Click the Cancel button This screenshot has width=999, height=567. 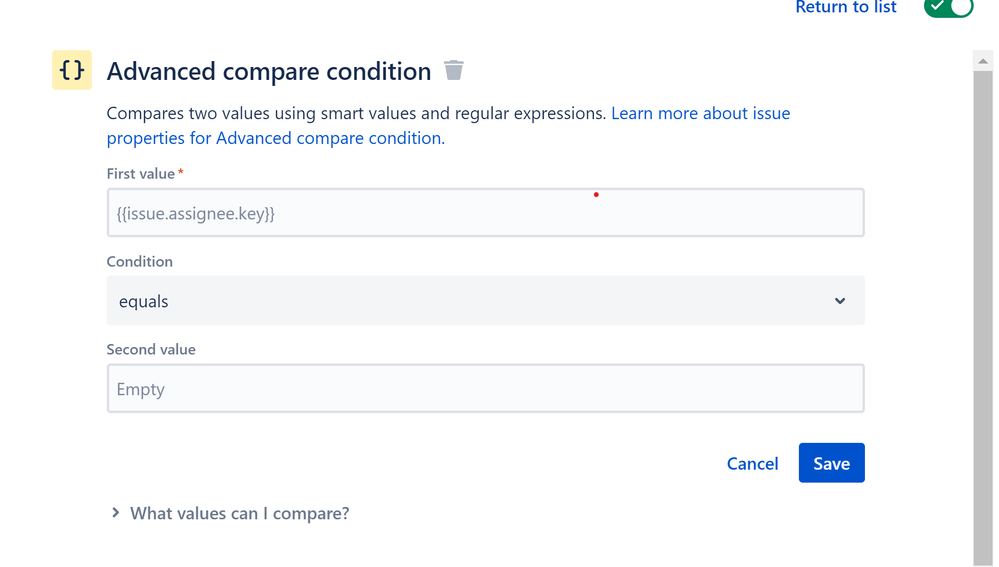point(752,463)
